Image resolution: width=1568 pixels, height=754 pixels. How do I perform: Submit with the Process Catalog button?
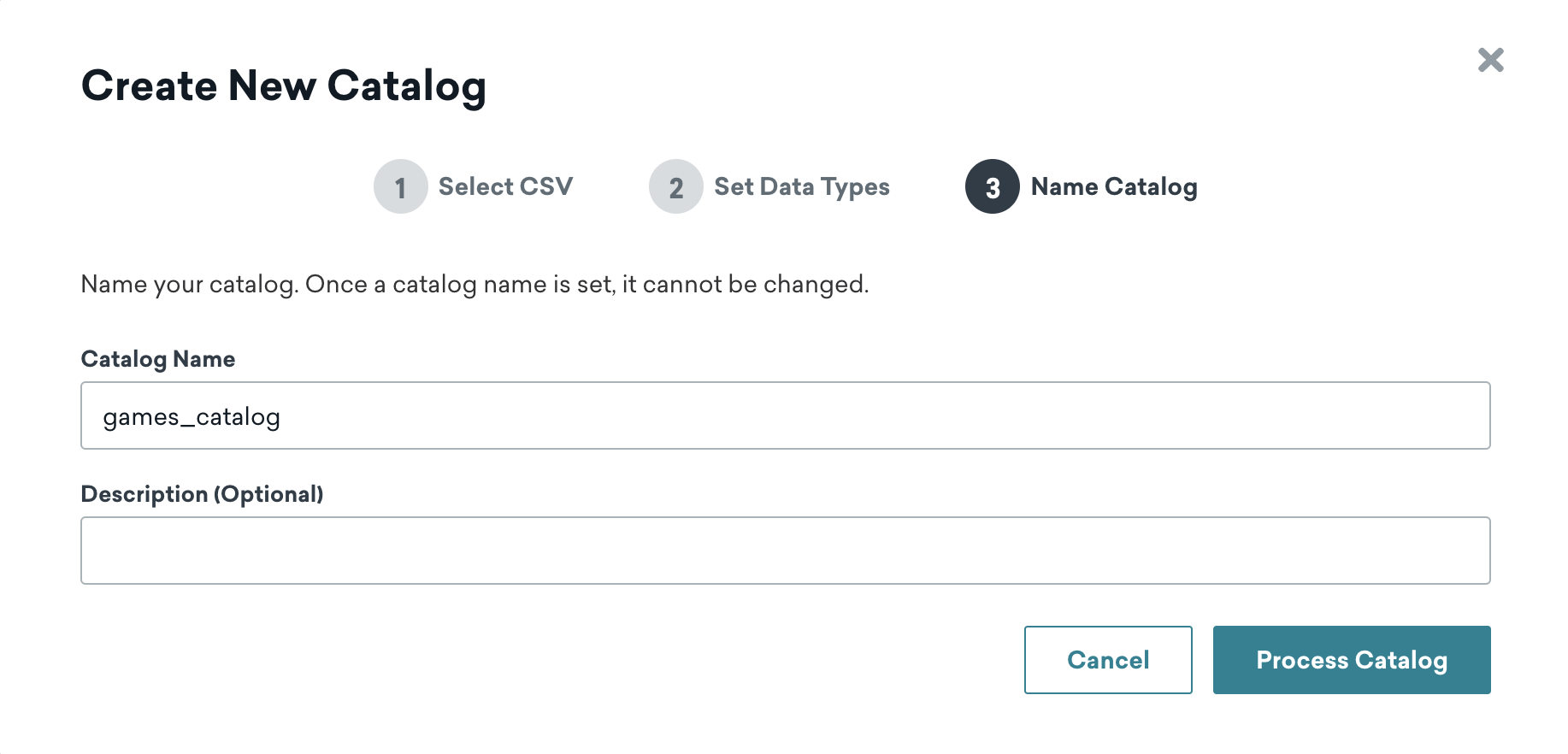(1351, 660)
